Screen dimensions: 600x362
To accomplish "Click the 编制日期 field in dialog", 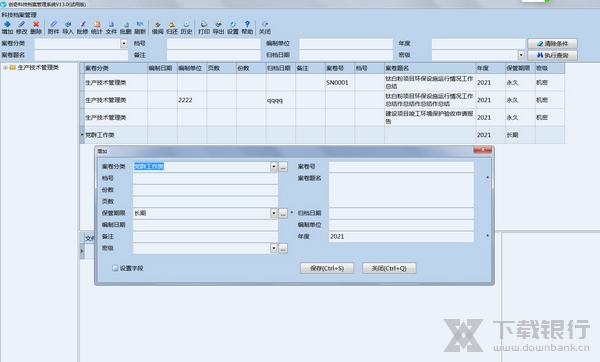I will pyautogui.click(x=205, y=225).
